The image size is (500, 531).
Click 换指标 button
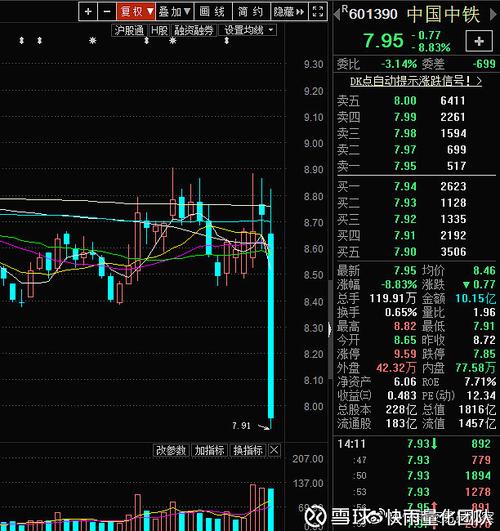[x=248, y=450]
